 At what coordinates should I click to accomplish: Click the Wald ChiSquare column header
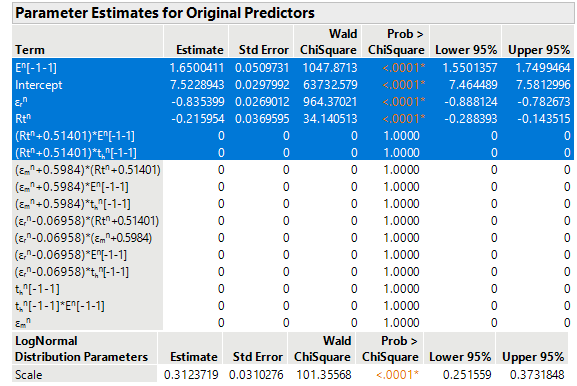click(x=328, y=42)
